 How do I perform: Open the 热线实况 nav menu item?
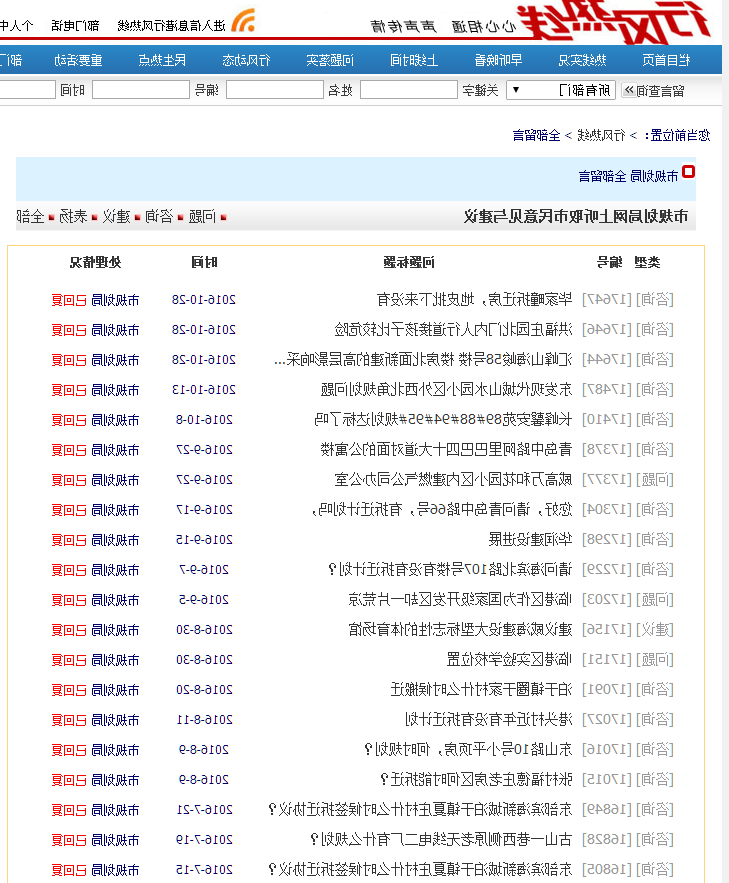point(582,60)
